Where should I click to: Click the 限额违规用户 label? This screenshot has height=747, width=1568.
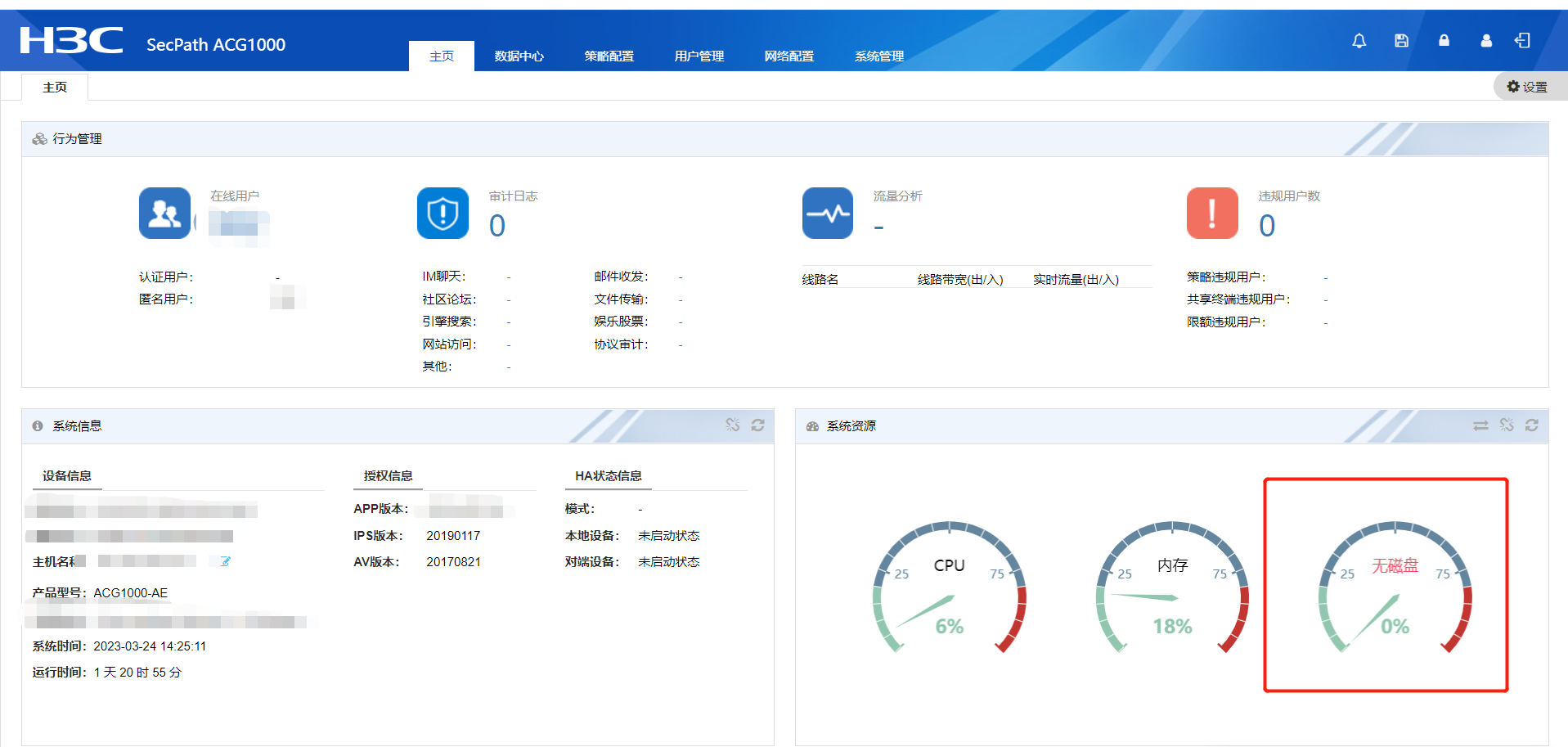[1226, 322]
